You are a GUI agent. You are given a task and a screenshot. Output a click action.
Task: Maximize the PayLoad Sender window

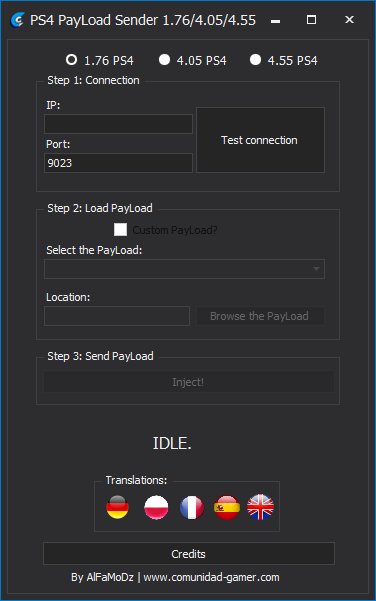312,20
